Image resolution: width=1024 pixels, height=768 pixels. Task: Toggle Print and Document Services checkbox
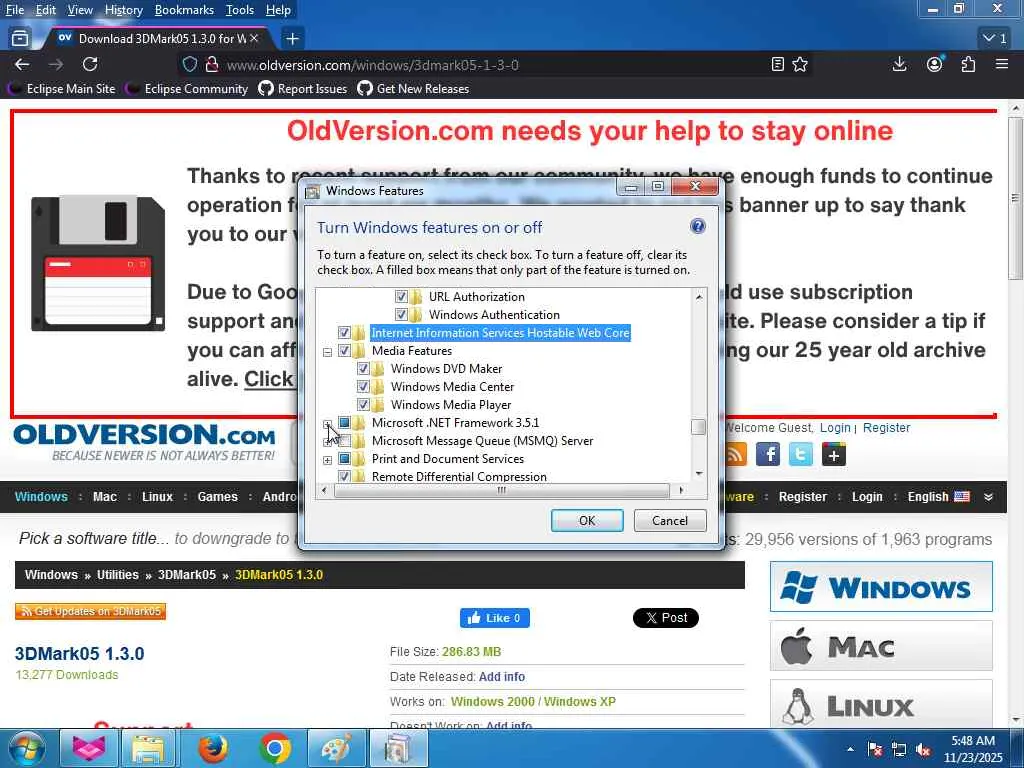[344, 458]
